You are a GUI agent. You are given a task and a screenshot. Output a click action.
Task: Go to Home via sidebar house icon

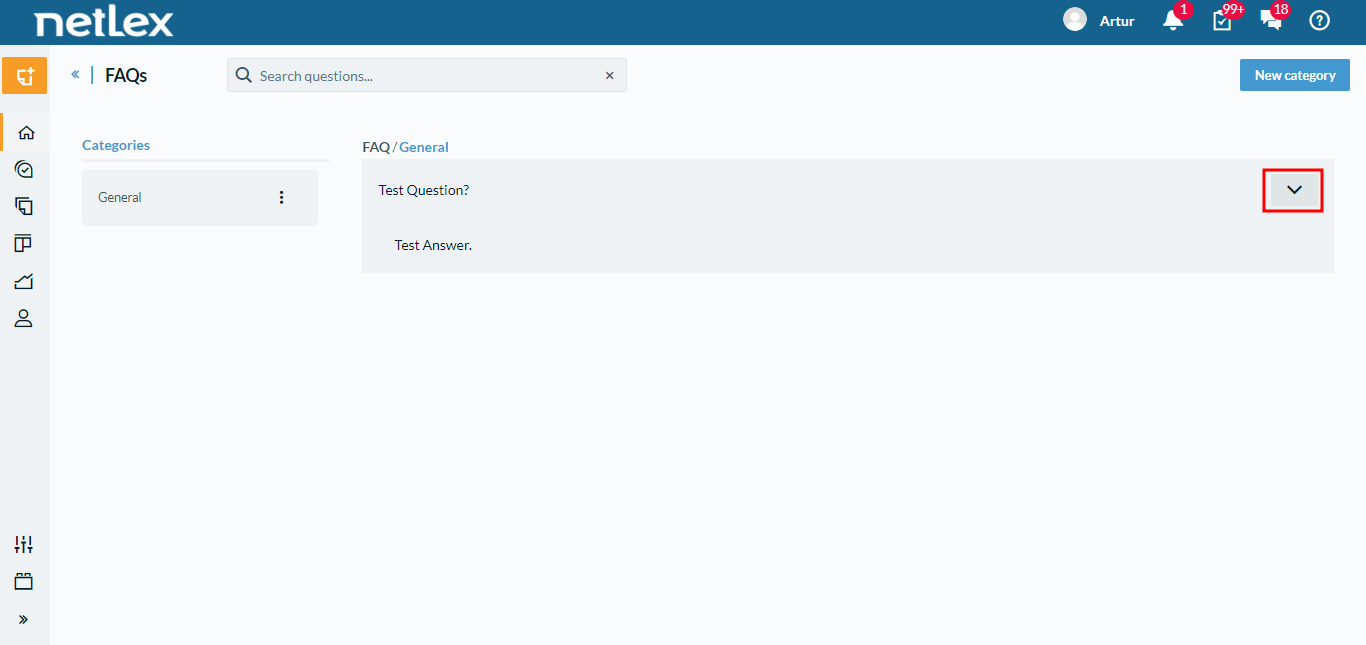(26, 132)
